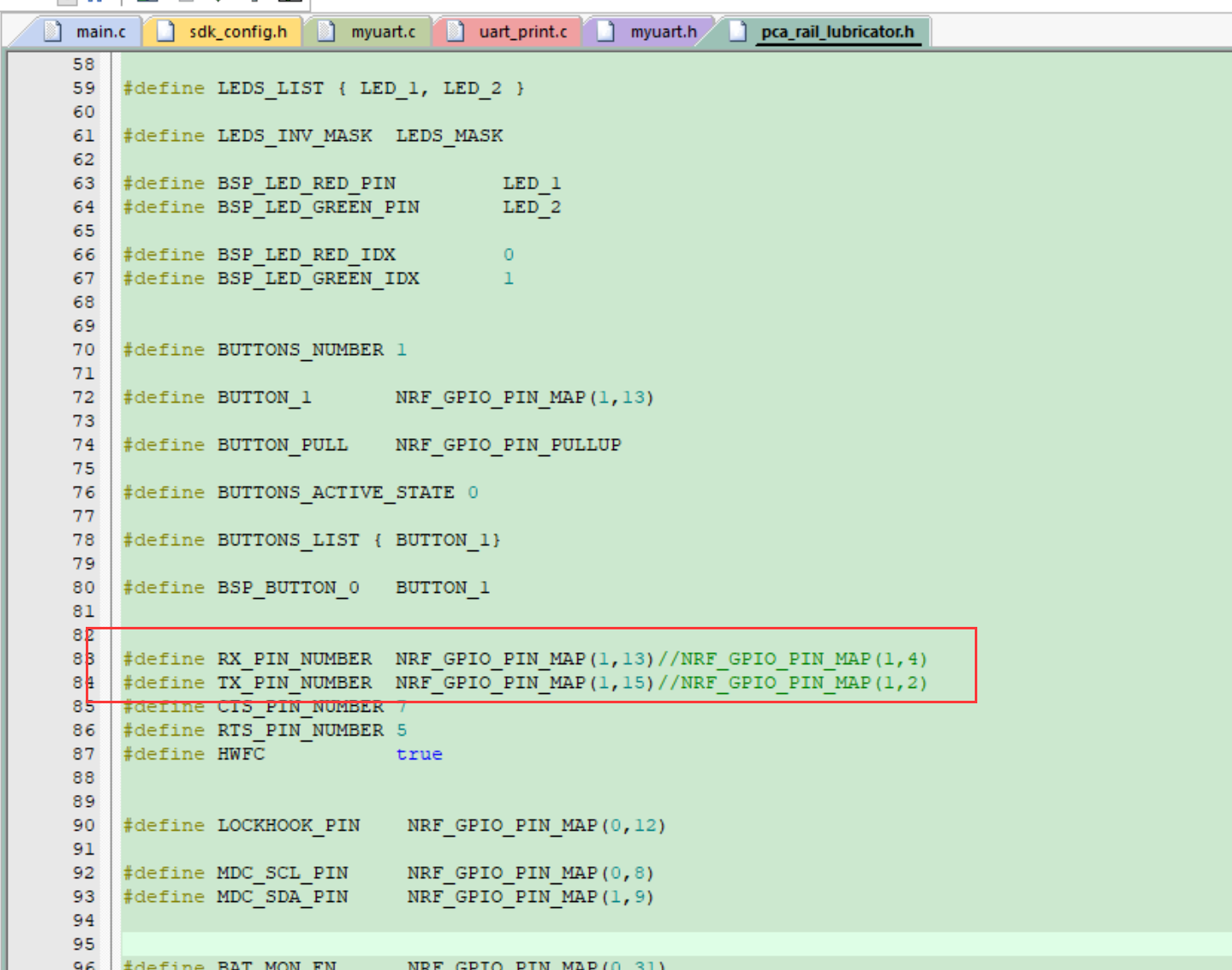The height and width of the screenshot is (970, 1232).
Task: Click line number 72 in the gutter
Action: pos(84,398)
